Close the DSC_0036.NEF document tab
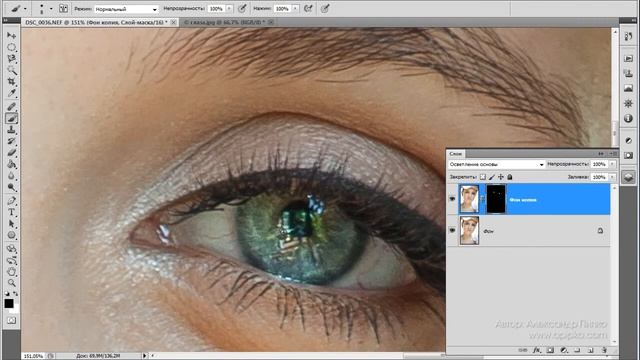The width and height of the screenshot is (640, 360). pos(173,22)
